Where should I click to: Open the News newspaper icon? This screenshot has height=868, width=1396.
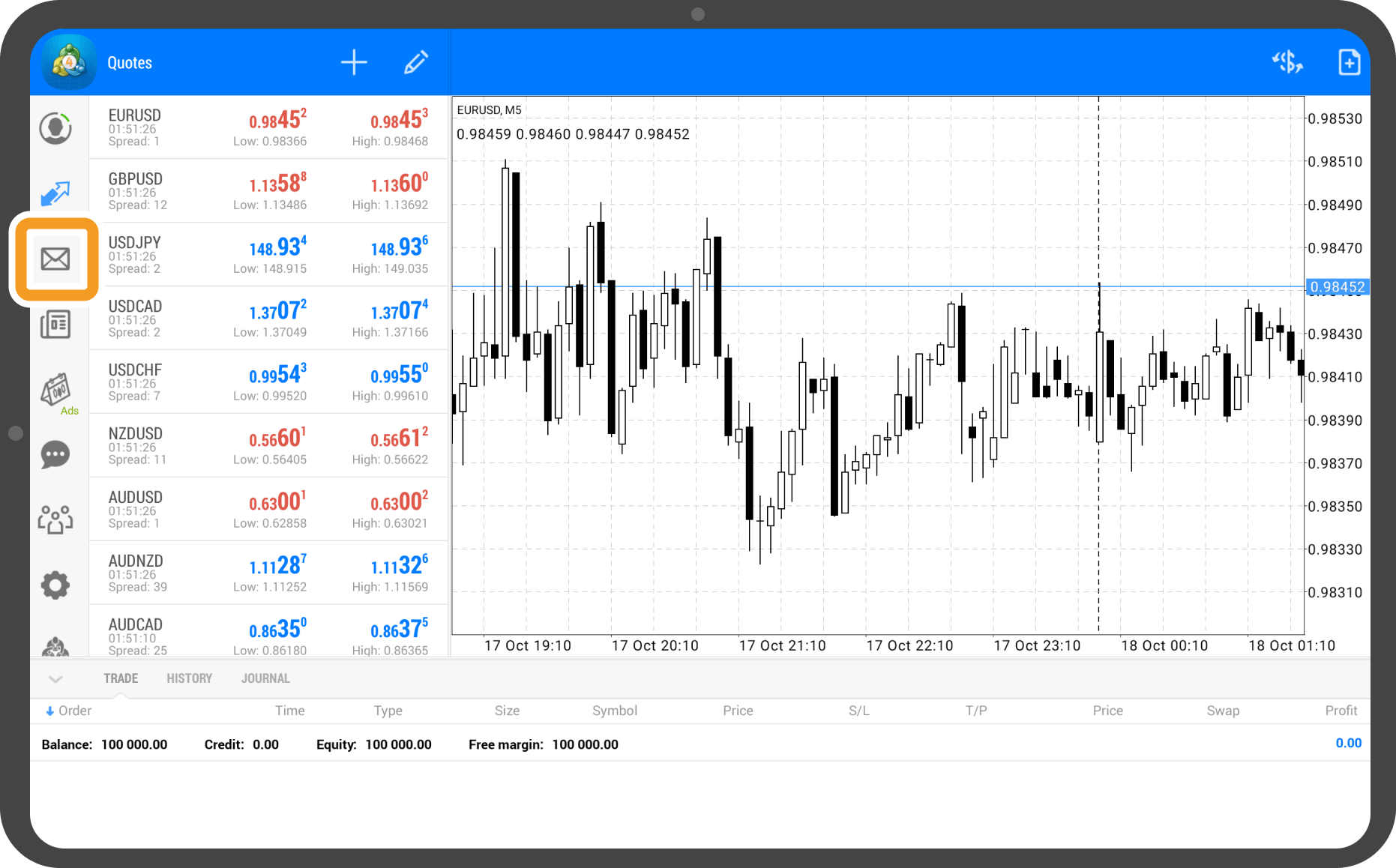pyautogui.click(x=55, y=325)
